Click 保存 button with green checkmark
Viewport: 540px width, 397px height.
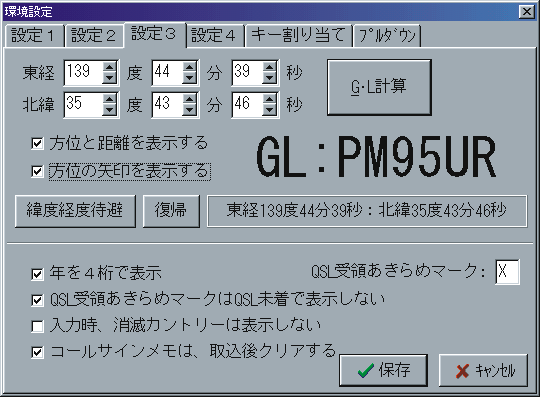coord(383,370)
